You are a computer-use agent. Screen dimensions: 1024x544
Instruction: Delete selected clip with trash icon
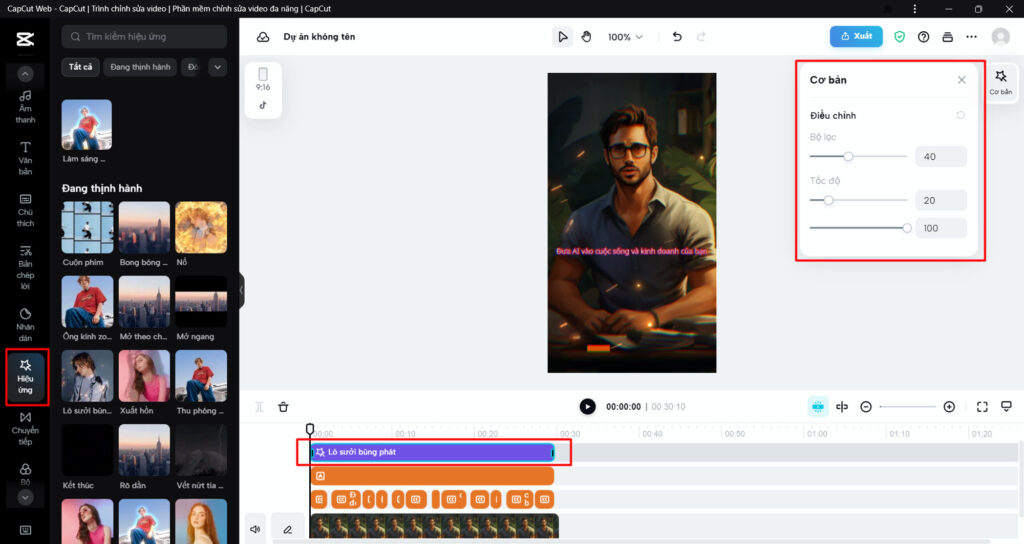(284, 407)
